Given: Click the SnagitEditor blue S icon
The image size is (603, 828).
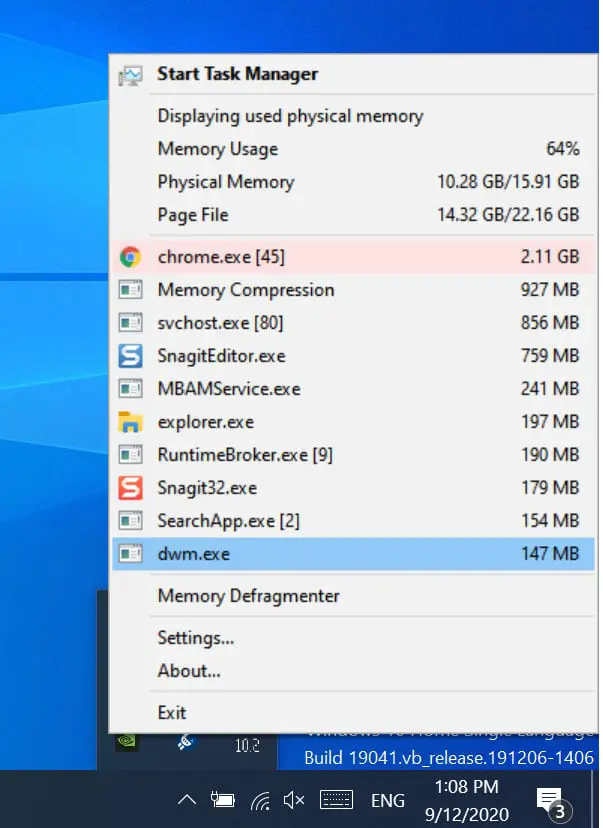Looking at the screenshot, I should click(130, 356).
